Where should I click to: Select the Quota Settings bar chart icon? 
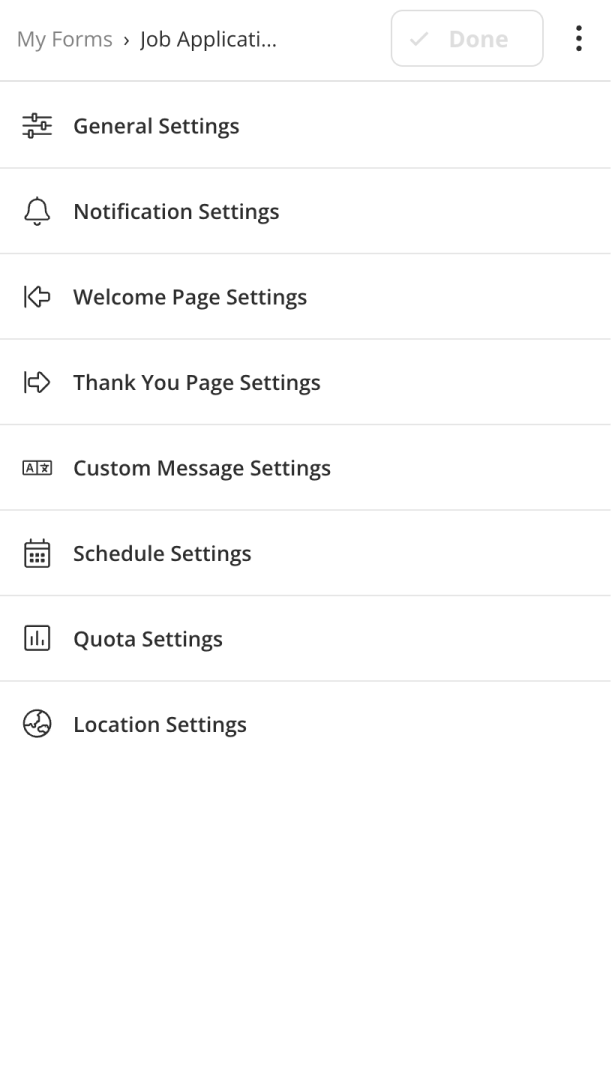36,639
